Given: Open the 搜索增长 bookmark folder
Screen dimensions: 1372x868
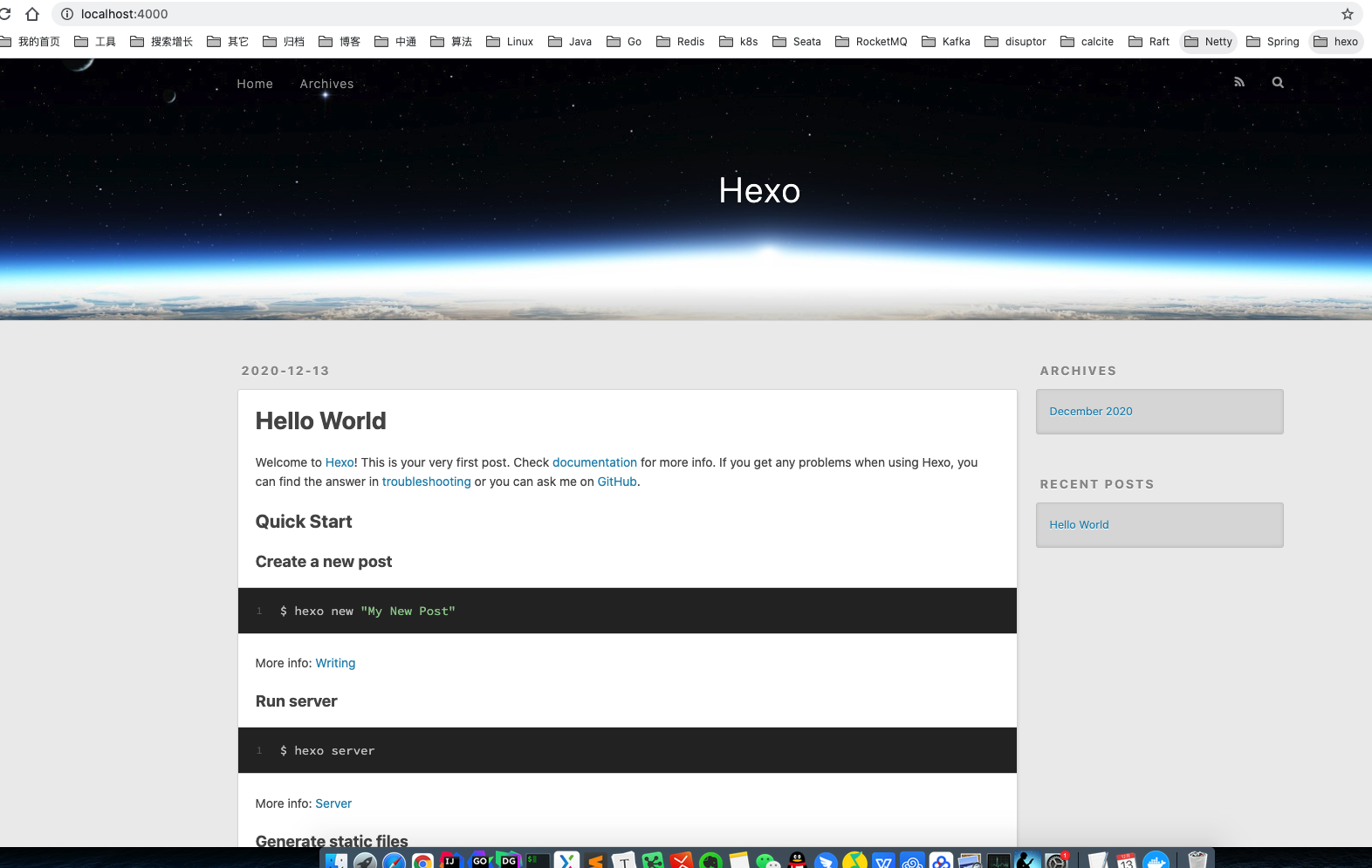Looking at the screenshot, I should pos(161,41).
